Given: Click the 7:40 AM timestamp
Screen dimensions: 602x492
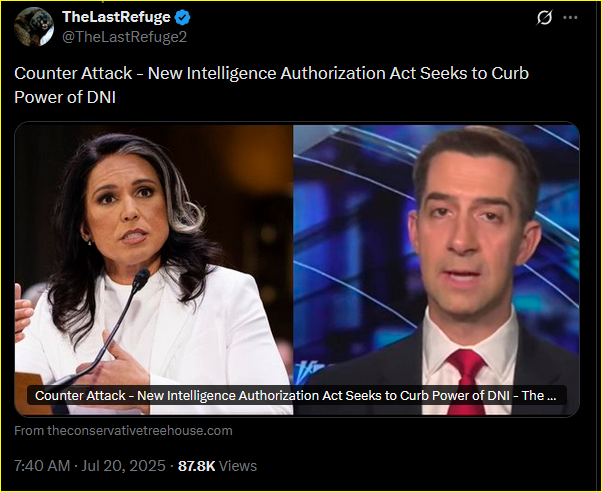Looking at the screenshot, I should pyautogui.click(x=42, y=466).
